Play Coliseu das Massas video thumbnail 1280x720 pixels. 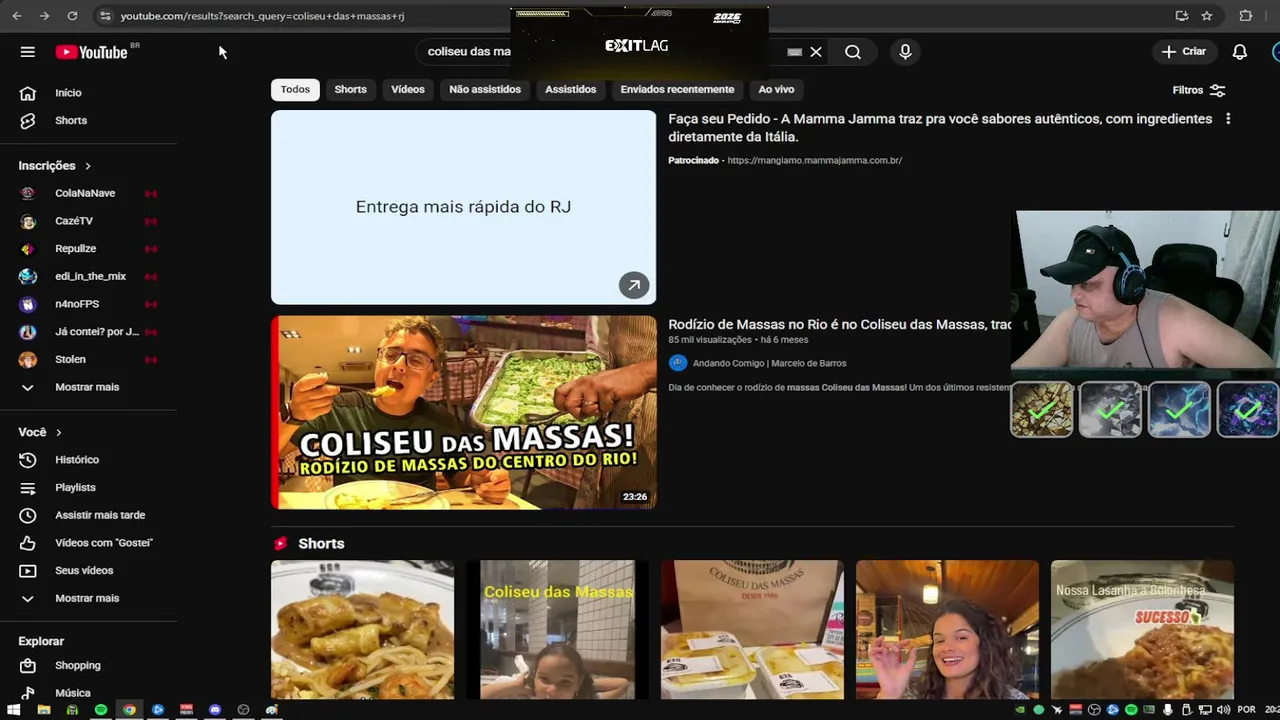tap(464, 413)
